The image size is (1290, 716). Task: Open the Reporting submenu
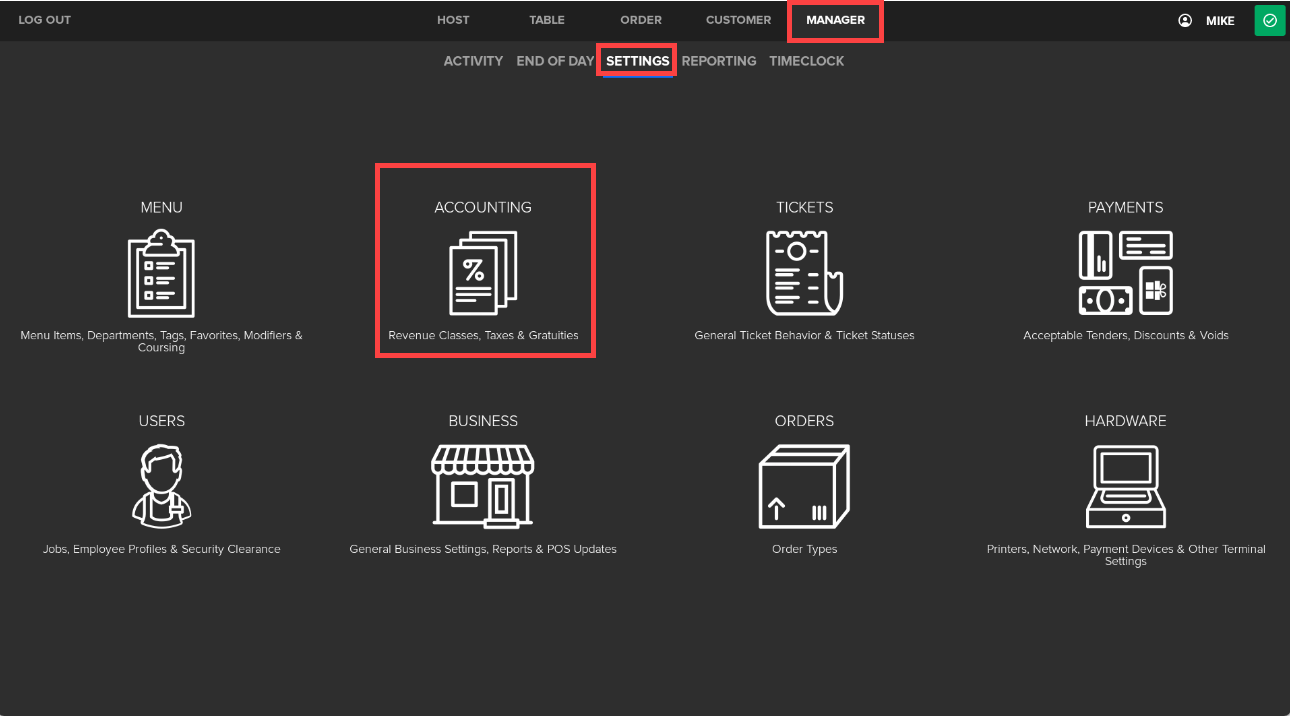click(718, 61)
